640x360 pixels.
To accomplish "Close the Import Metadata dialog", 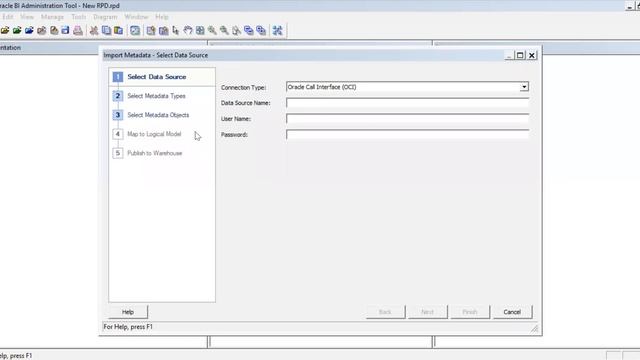I will [531, 55].
